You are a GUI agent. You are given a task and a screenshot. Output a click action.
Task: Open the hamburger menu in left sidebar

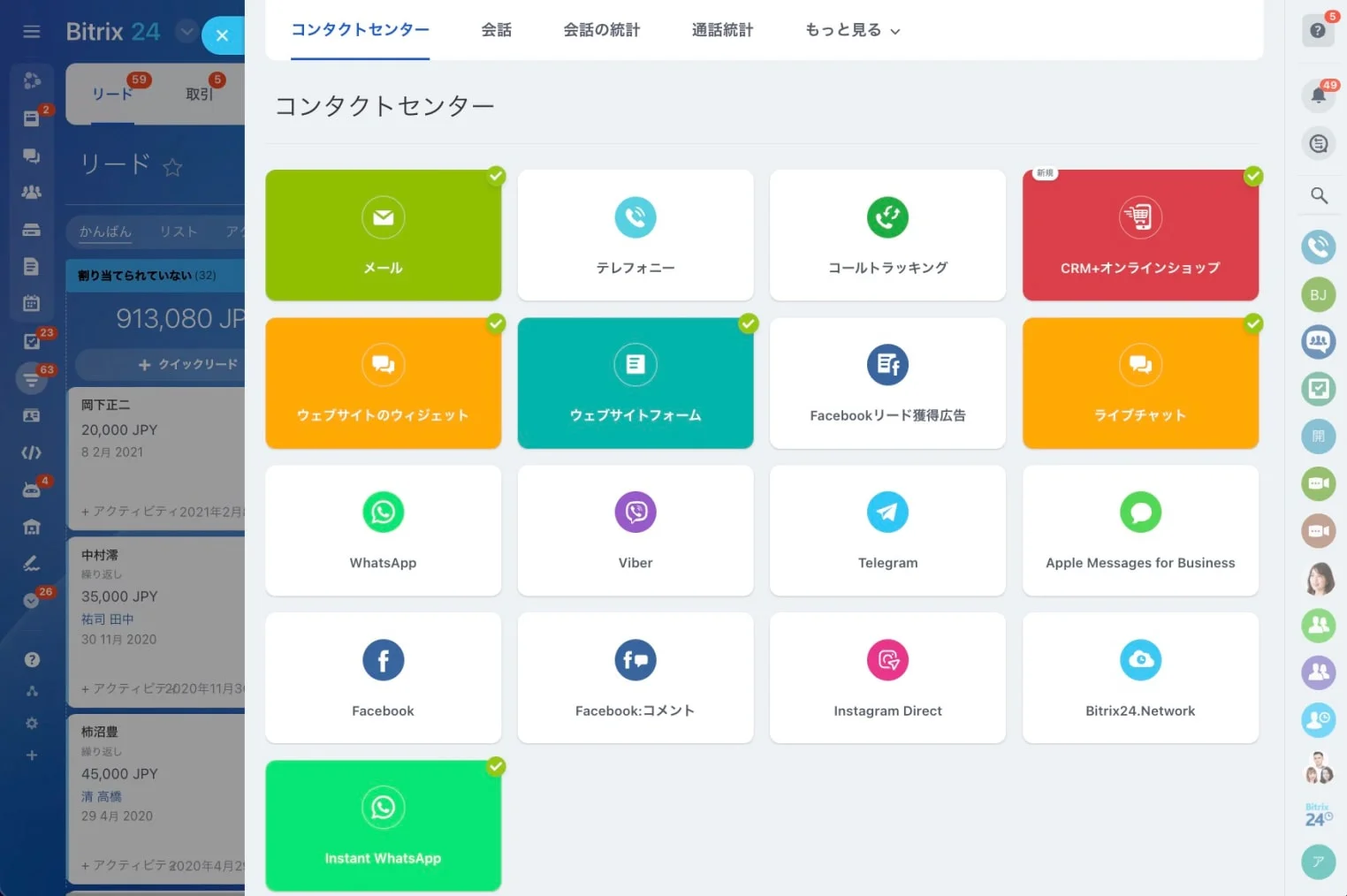[x=32, y=32]
